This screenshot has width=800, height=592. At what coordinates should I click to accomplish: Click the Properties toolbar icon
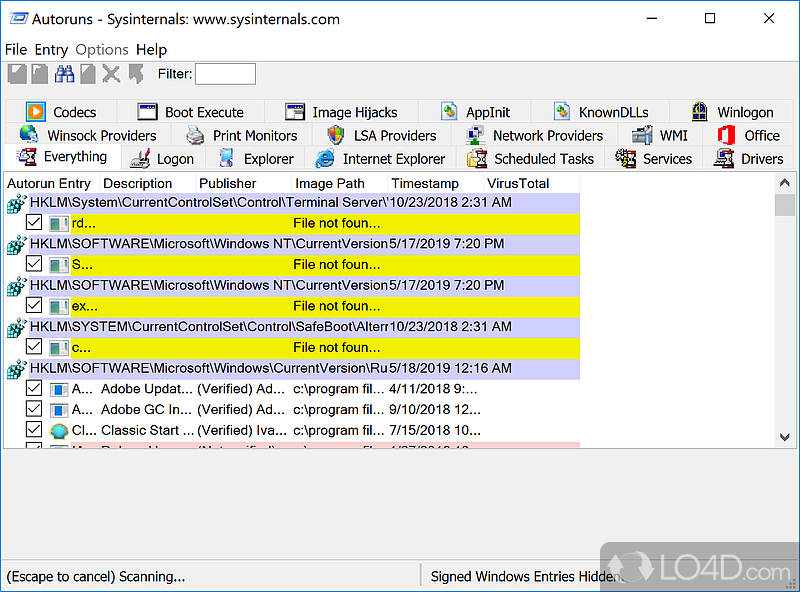(x=87, y=73)
